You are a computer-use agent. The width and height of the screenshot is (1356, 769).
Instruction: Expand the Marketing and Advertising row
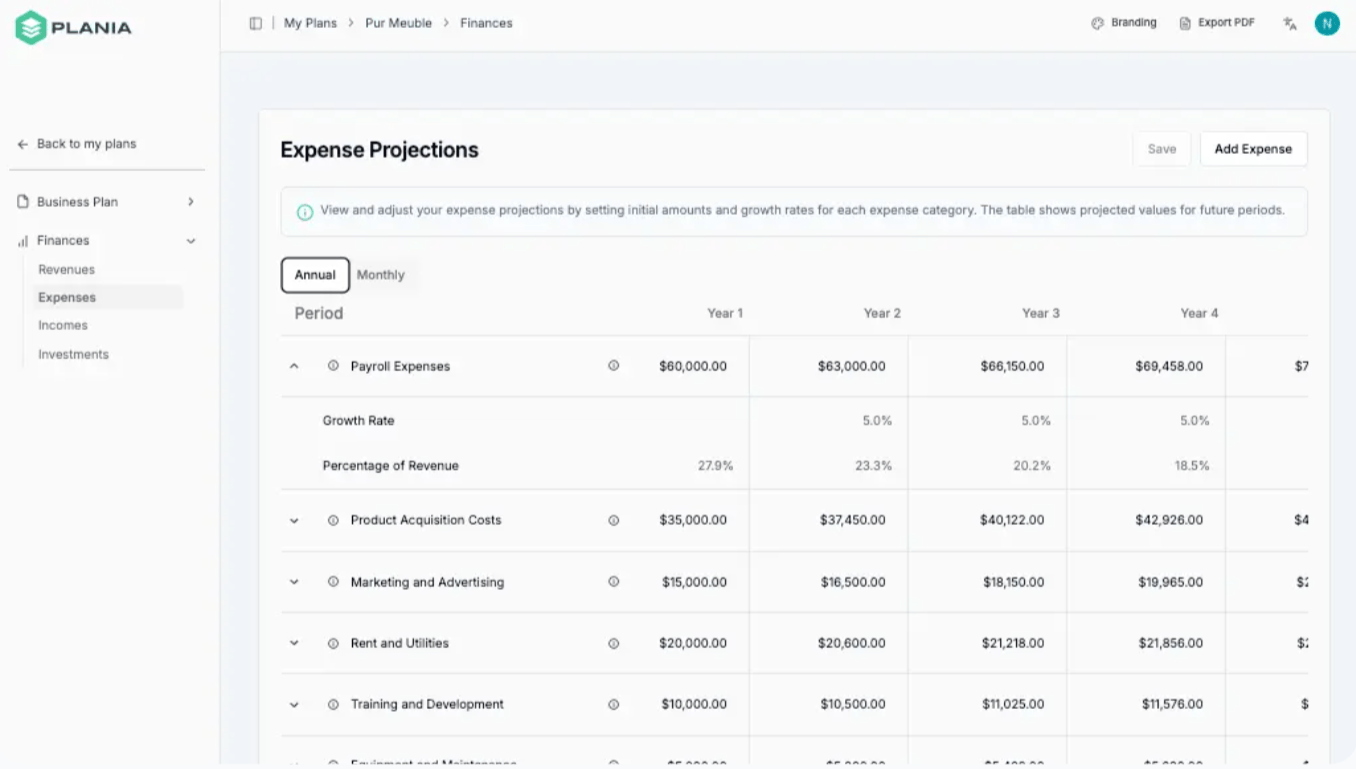tap(294, 582)
